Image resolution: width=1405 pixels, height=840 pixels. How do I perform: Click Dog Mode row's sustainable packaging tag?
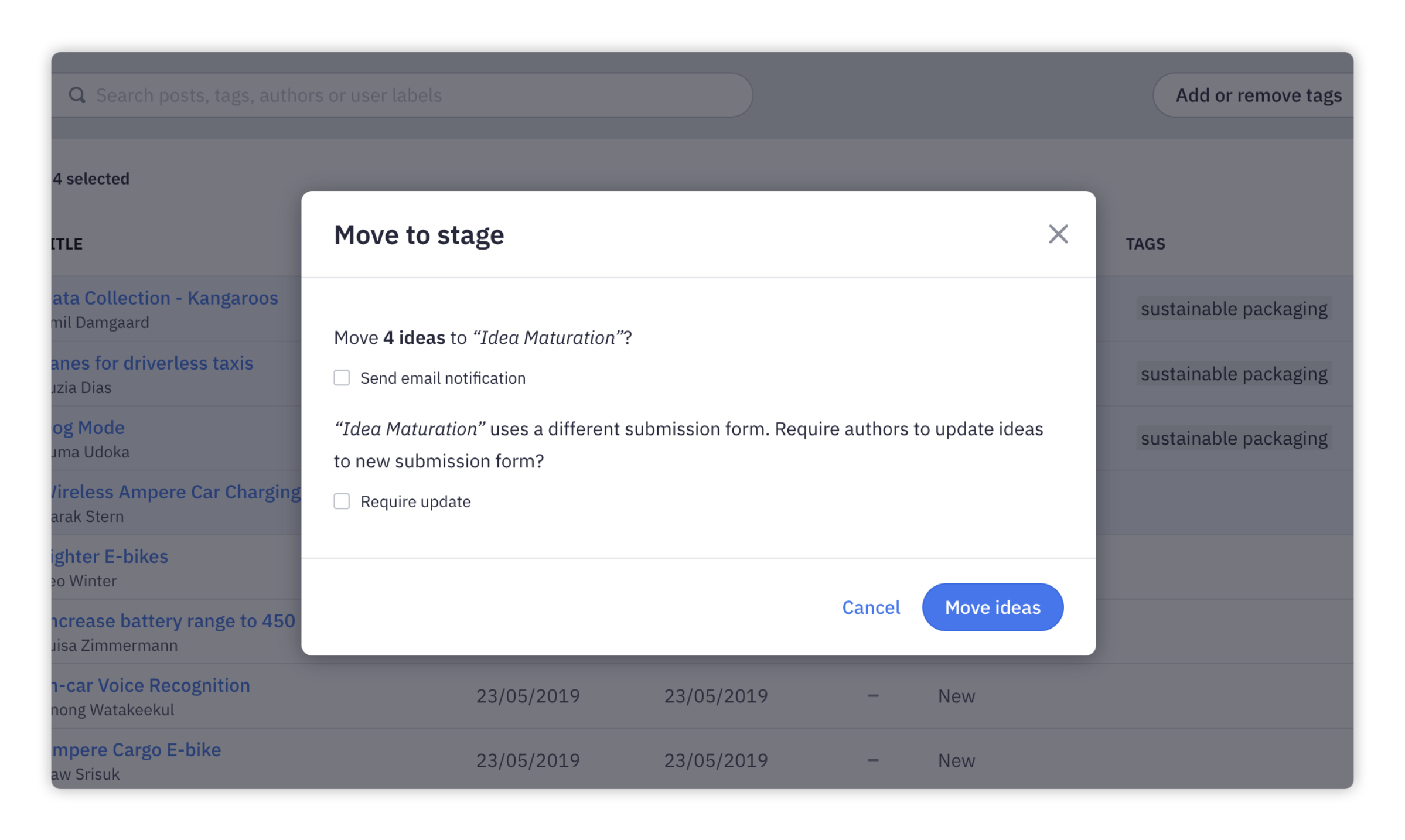point(1233,438)
